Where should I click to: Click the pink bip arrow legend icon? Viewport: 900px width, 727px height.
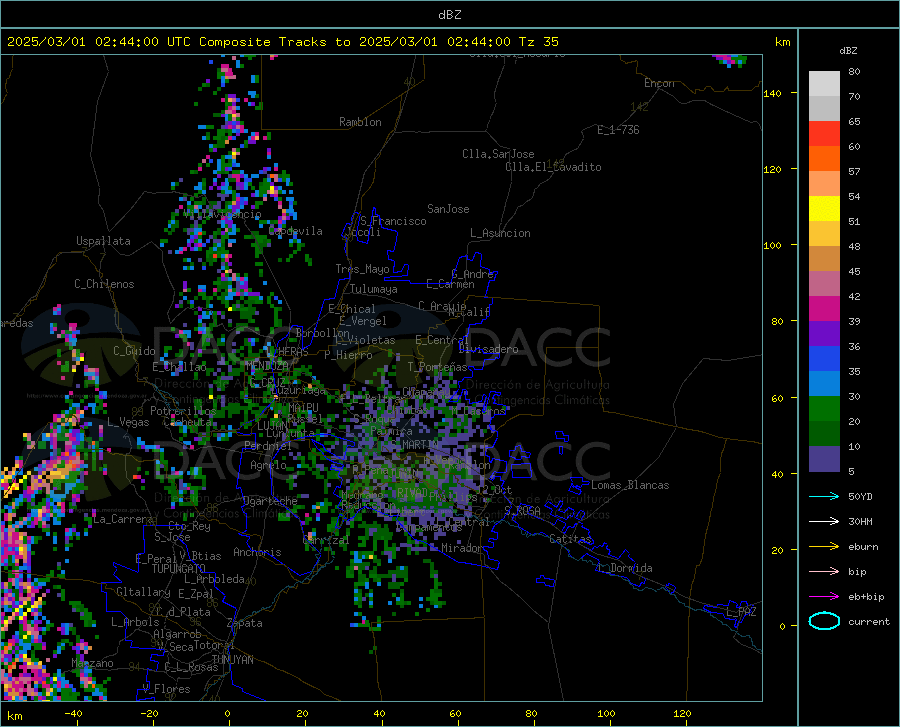[x=824, y=571]
